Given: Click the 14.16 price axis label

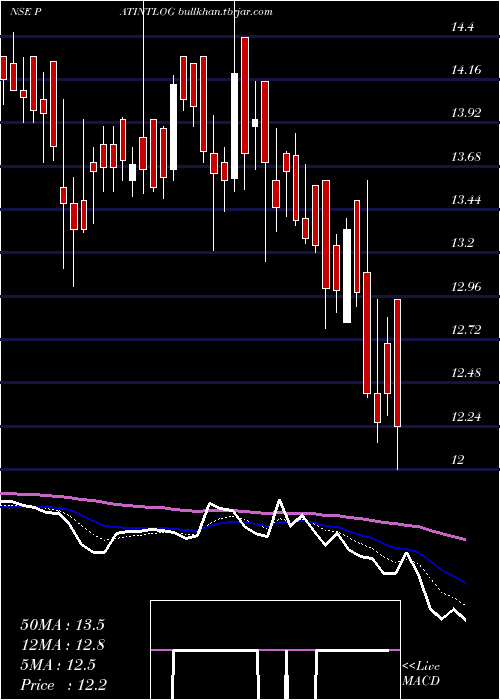Looking at the screenshot, I should pos(466,70).
